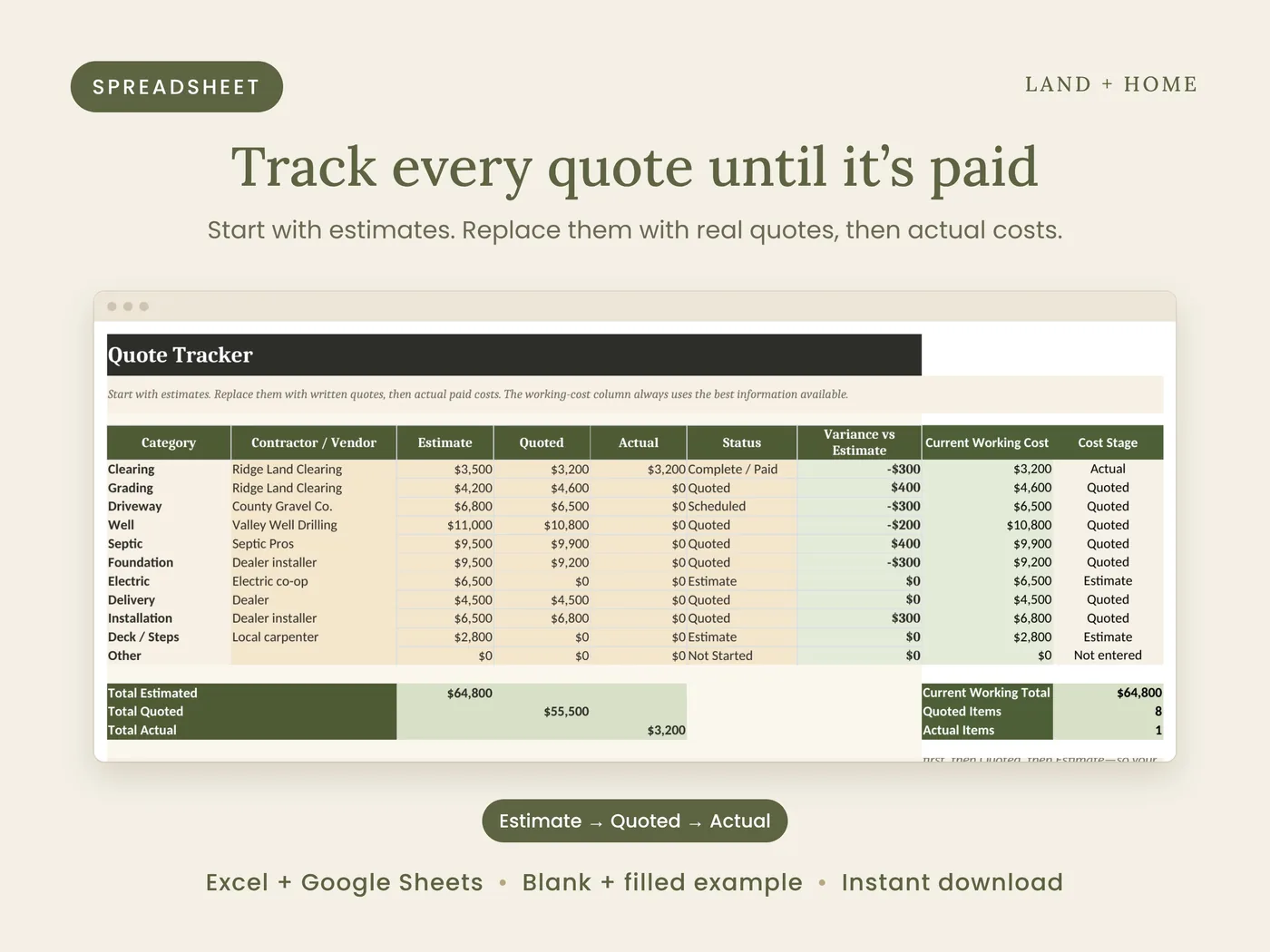Screen dimensions: 1270x952
Task: Click the Foundation category cell
Action: click(169, 562)
